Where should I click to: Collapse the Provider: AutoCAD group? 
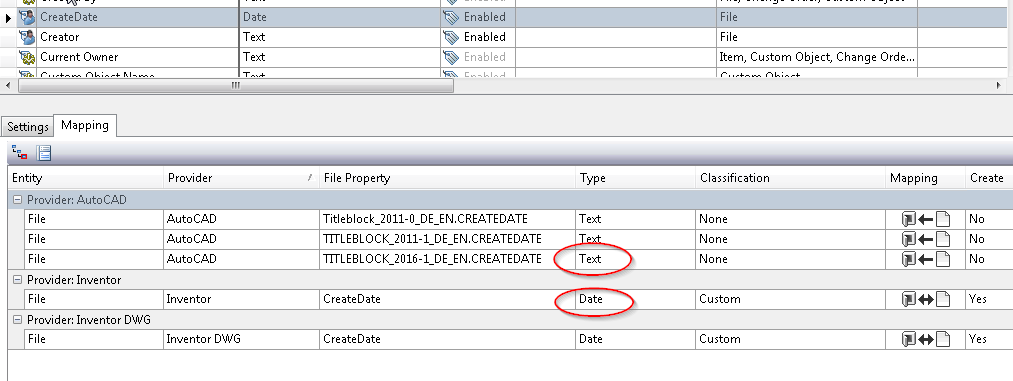(17, 200)
